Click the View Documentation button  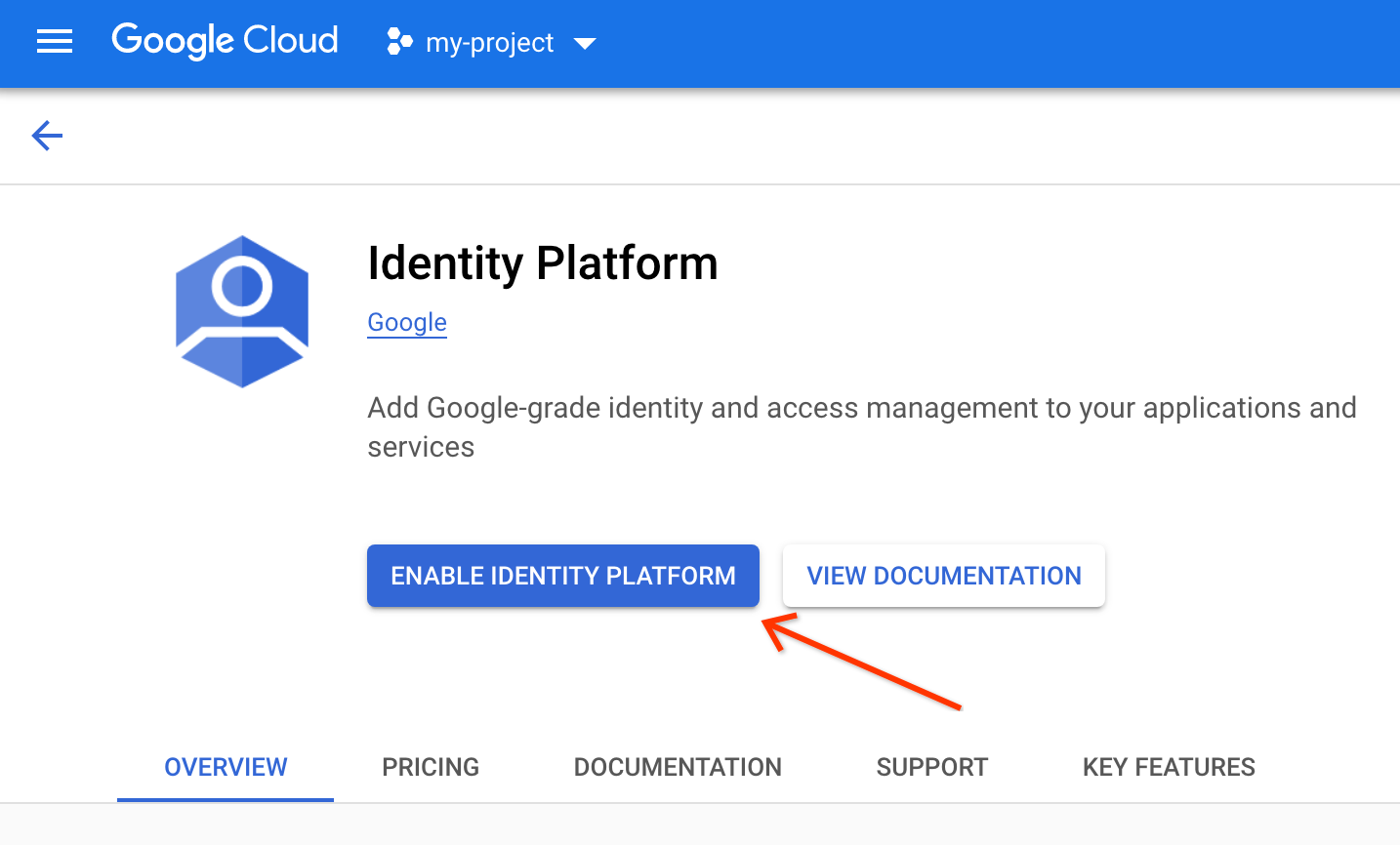click(943, 576)
